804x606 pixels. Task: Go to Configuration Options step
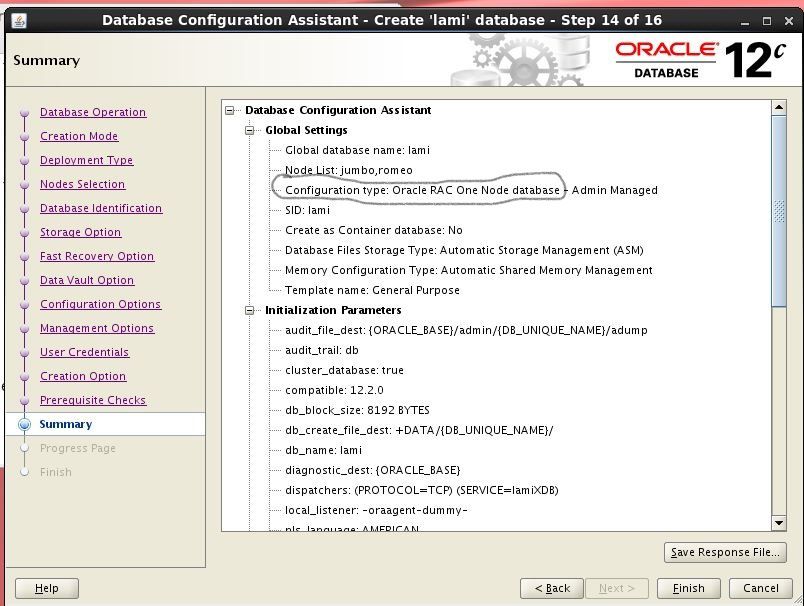click(x=100, y=304)
